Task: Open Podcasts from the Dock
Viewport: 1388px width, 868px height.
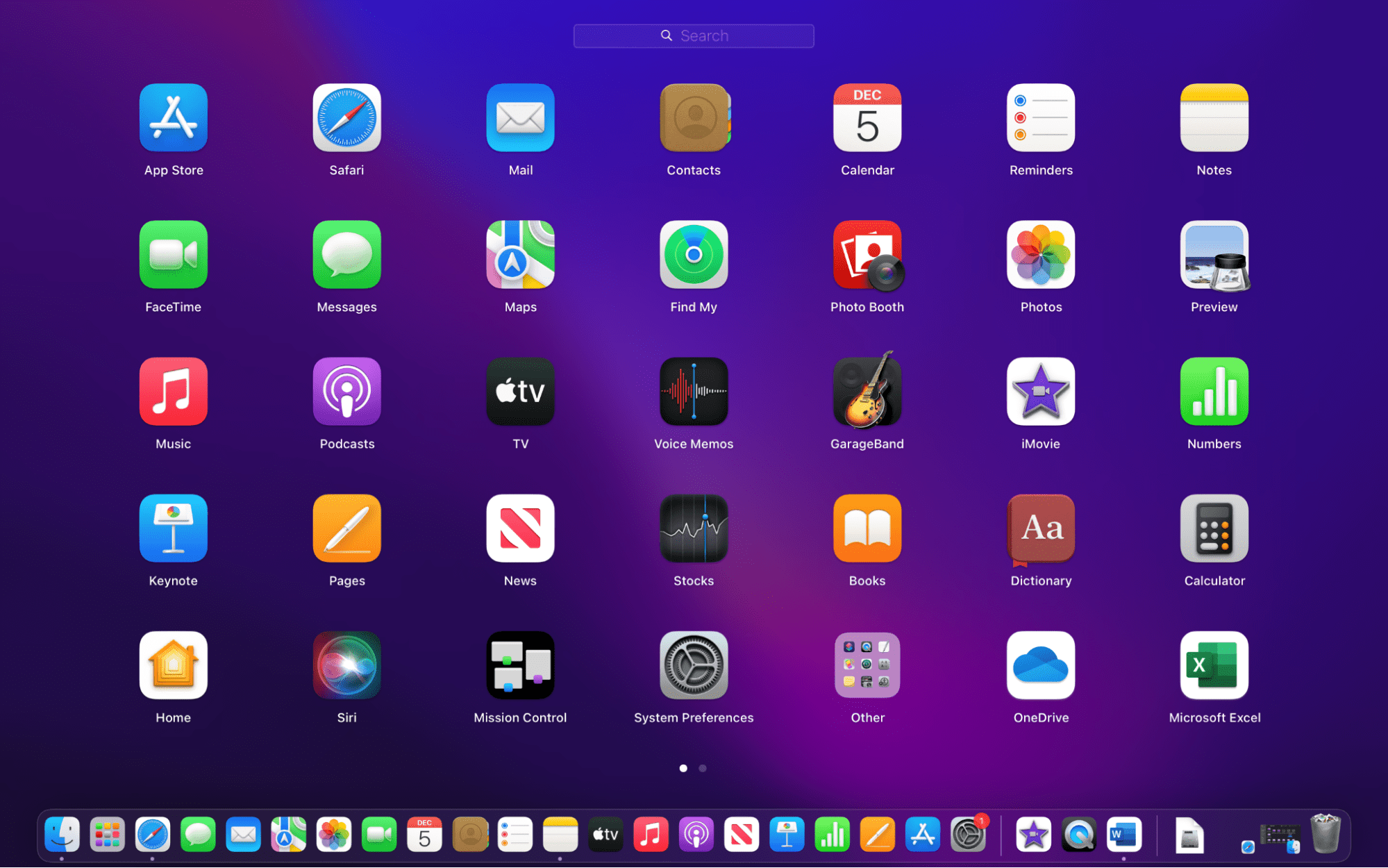Action: pyautogui.click(x=696, y=834)
